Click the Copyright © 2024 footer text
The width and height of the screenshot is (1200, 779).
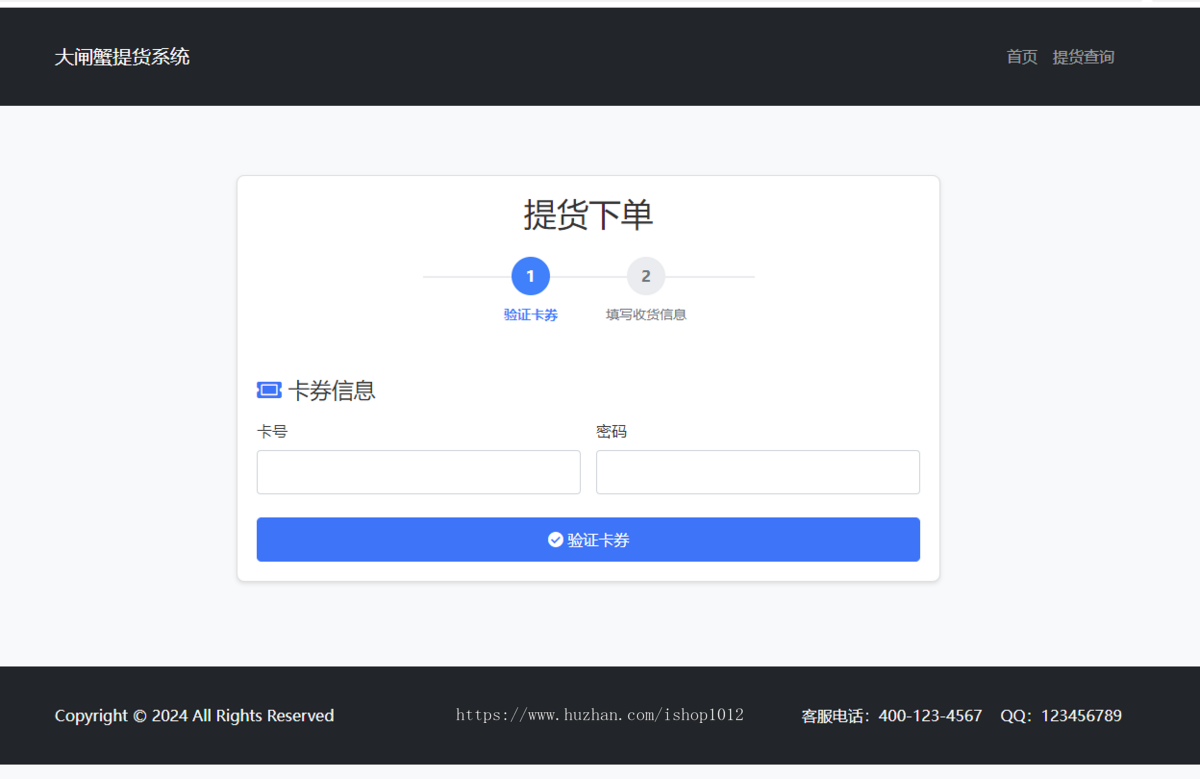[x=194, y=716]
